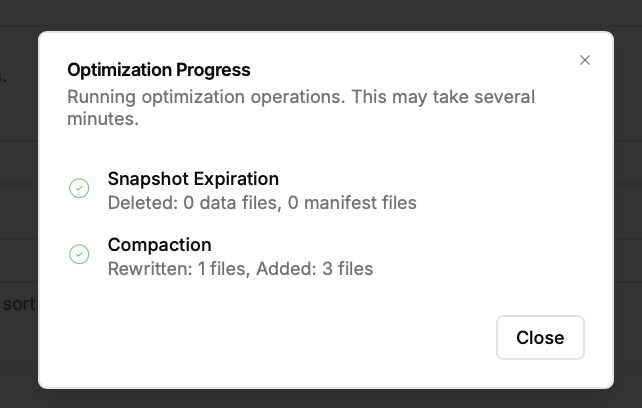642x408 pixels.
Task: Click the Compaction green checkmark icon
Action: click(x=79, y=254)
